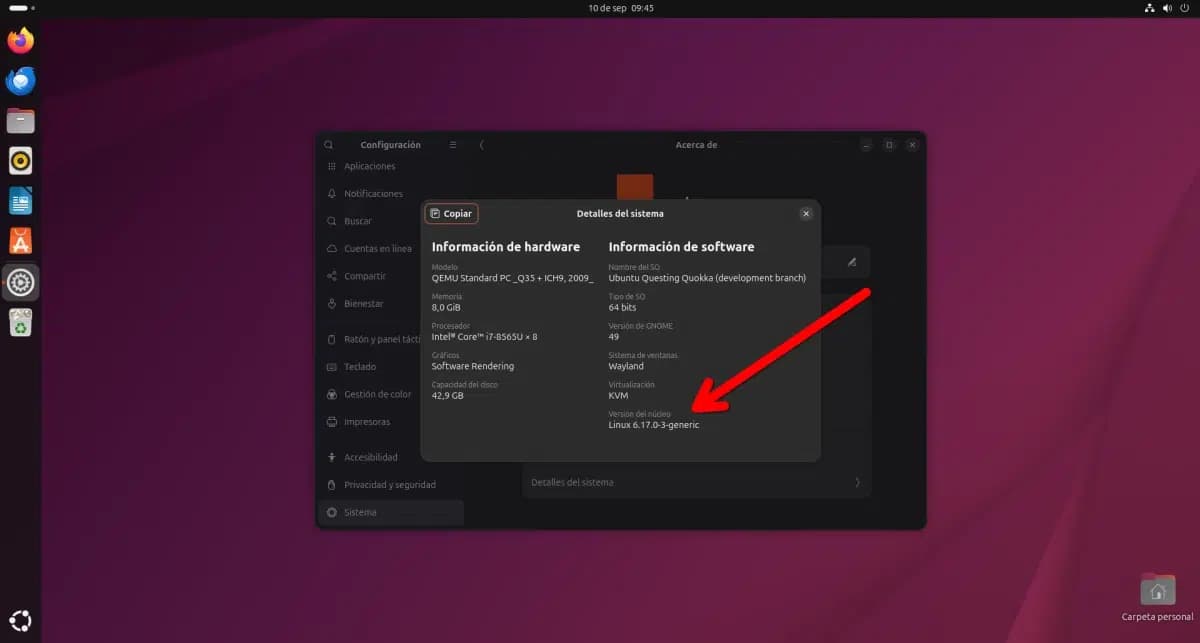This screenshot has width=1200, height=643.
Task: Open Cuentas en línea settings
Action: [x=377, y=249]
